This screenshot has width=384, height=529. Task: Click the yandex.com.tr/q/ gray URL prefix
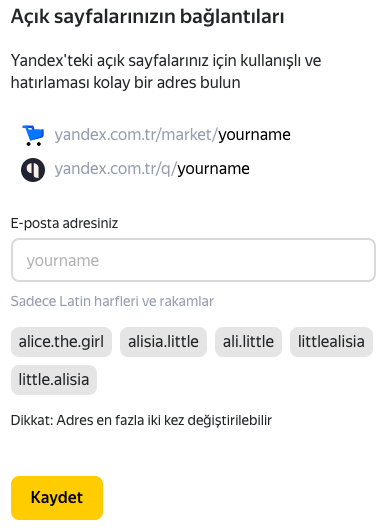(x=116, y=169)
